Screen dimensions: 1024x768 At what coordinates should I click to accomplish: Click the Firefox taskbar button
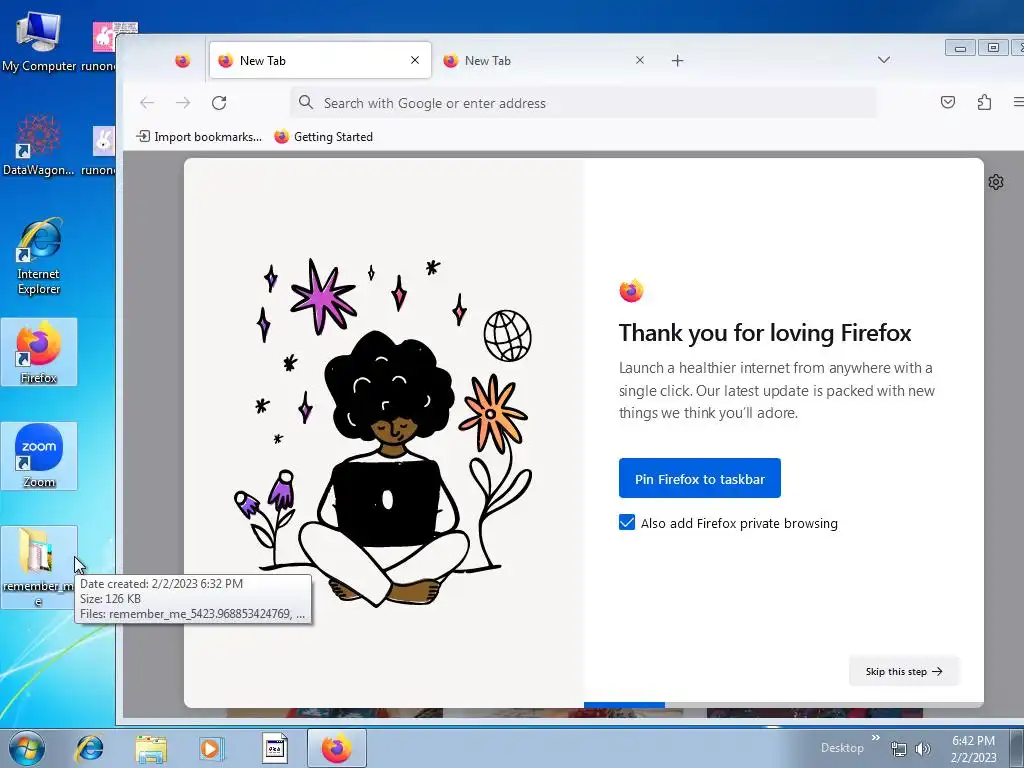click(x=336, y=748)
